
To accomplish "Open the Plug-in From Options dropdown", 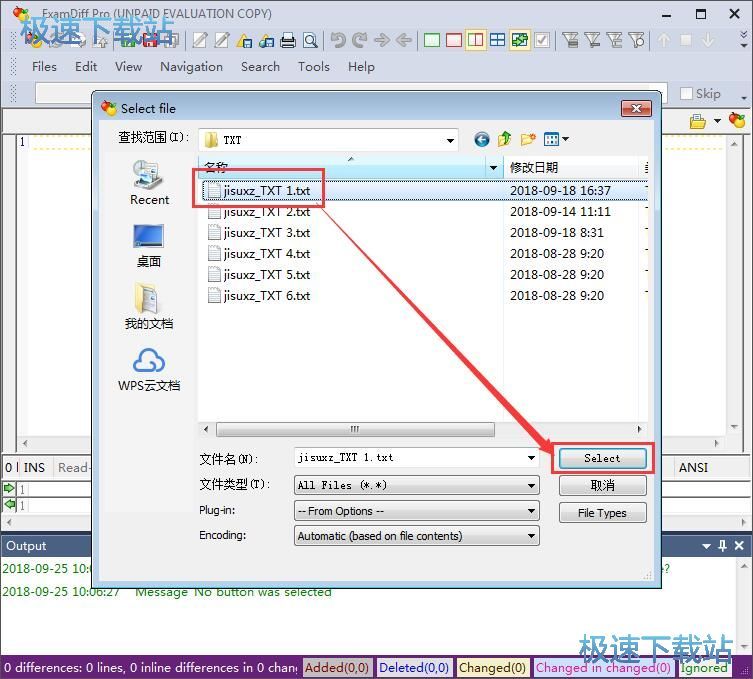I will pyautogui.click(x=531, y=511).
